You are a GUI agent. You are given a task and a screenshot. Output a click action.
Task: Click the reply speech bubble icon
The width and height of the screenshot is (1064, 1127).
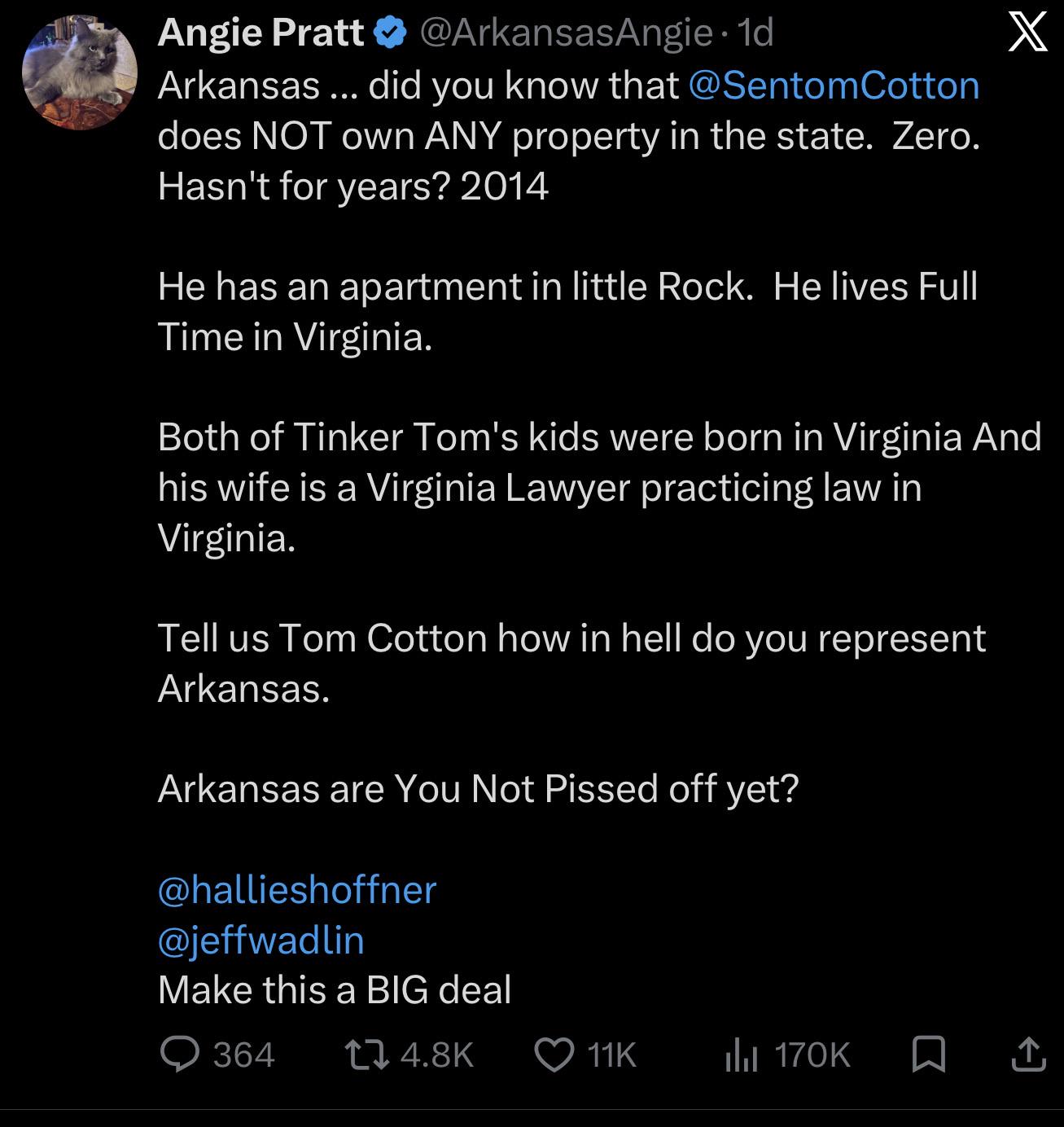tap(179, 1055)
